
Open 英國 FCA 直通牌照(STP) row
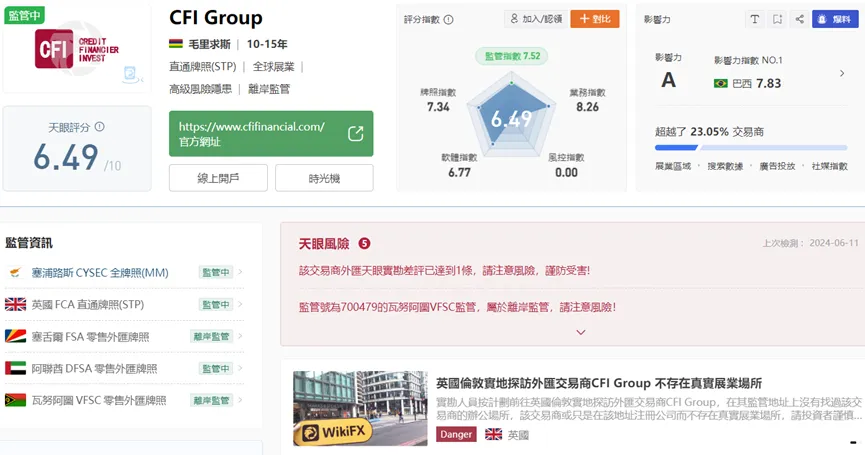click(124, 304)
